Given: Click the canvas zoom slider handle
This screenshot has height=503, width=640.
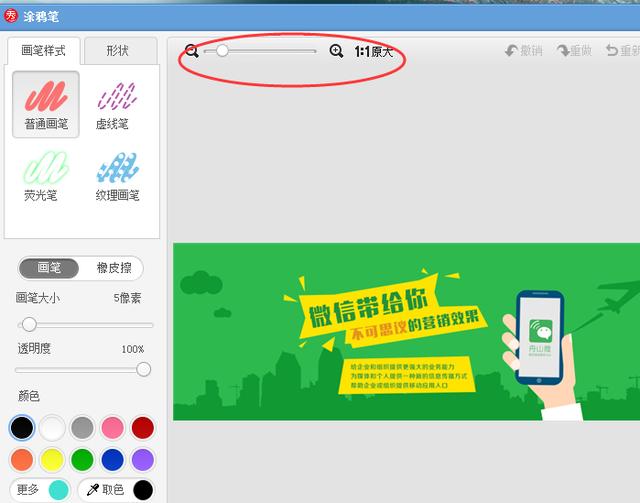Looking at the screenshot, I should pos(222,51).
